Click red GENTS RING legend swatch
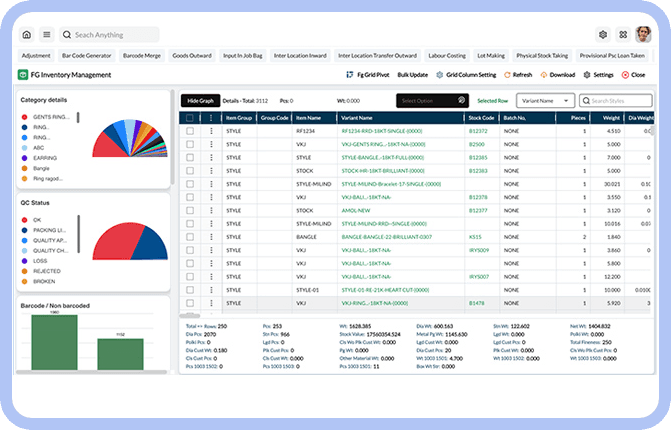Image resolution: width=671 pixels, height=430 pixels. tap(24, 117)
